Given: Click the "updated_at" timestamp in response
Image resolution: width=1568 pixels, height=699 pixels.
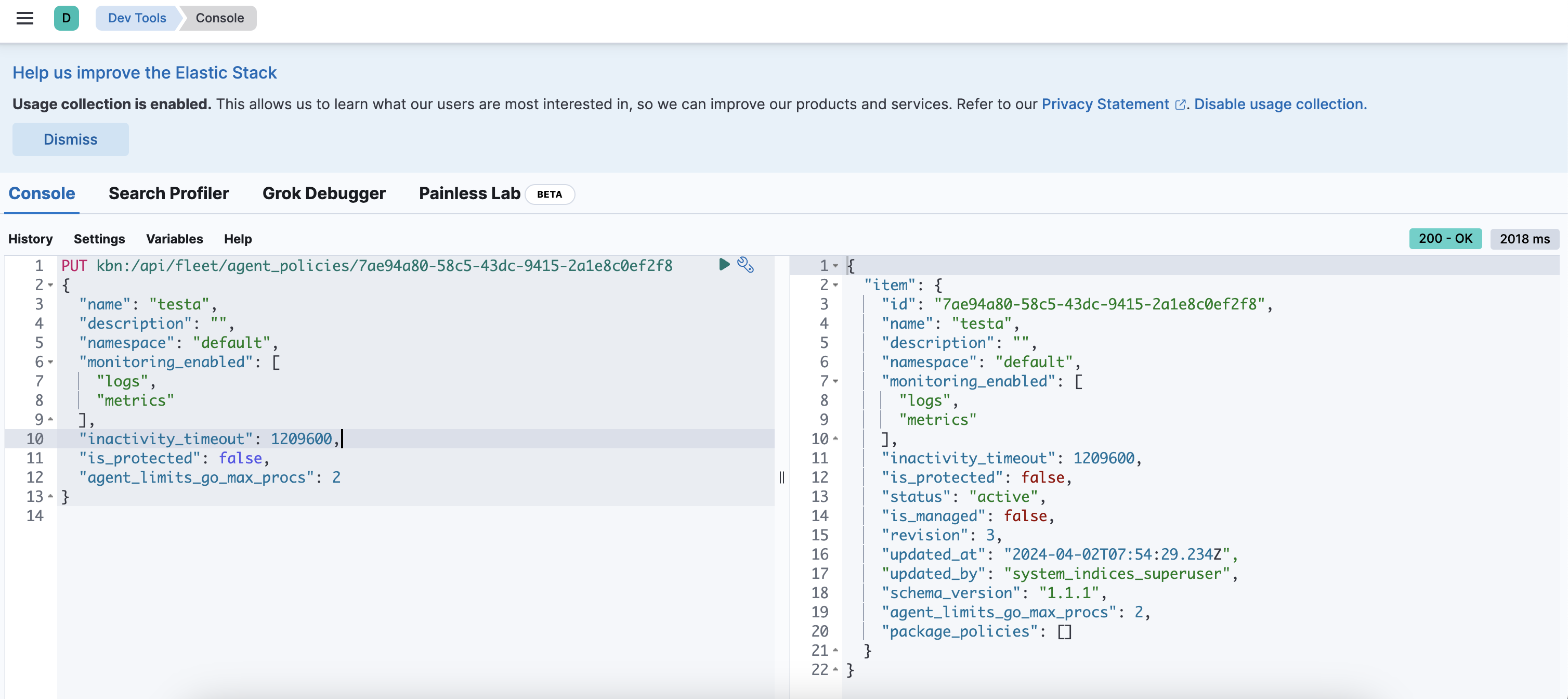Looking at the screenshot, I should click(x=1117, y=555).
